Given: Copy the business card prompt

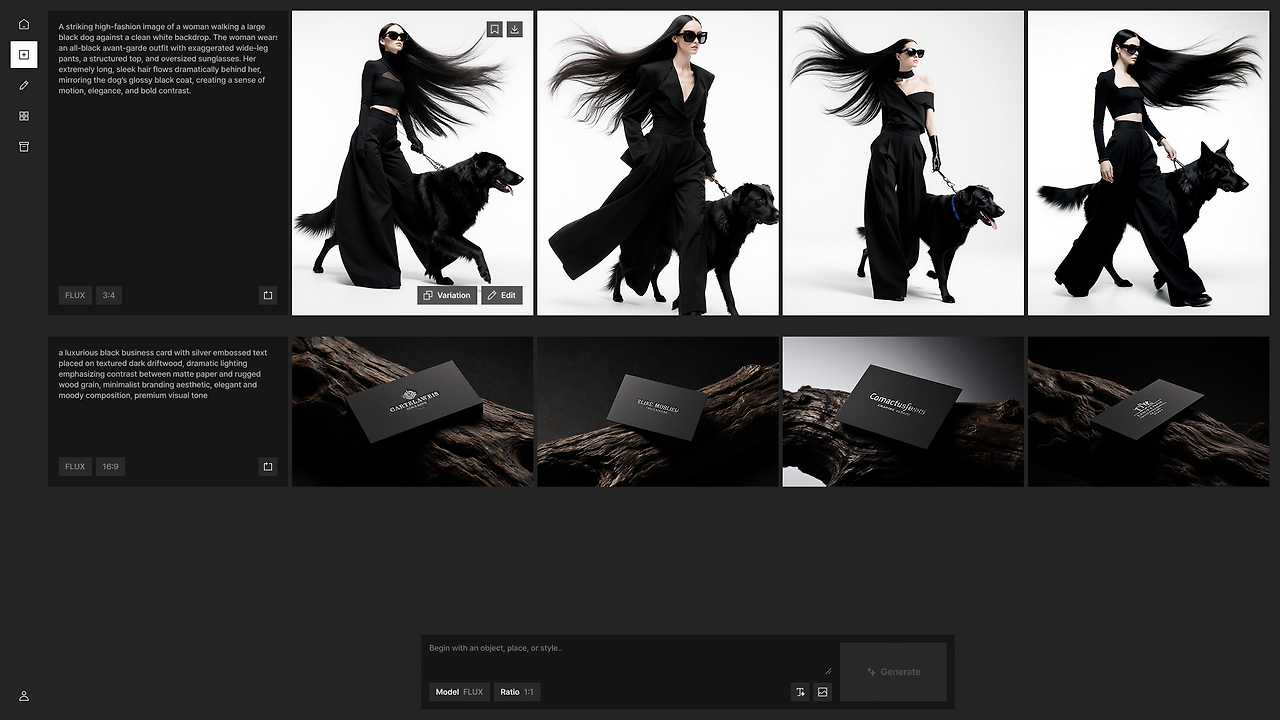Looking at the screenshot, I should (267, 466).
